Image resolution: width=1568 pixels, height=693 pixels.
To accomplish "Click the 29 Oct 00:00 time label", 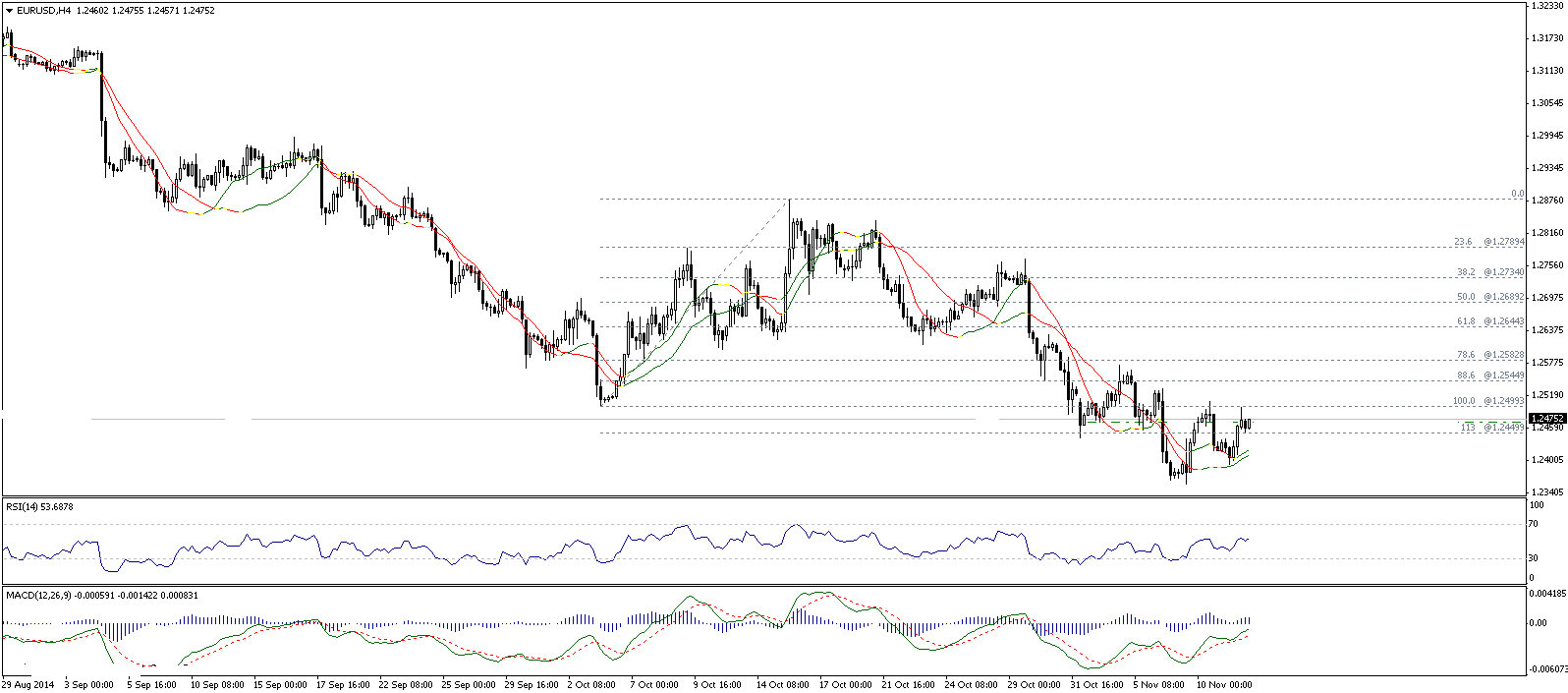I will (1034, 684).
